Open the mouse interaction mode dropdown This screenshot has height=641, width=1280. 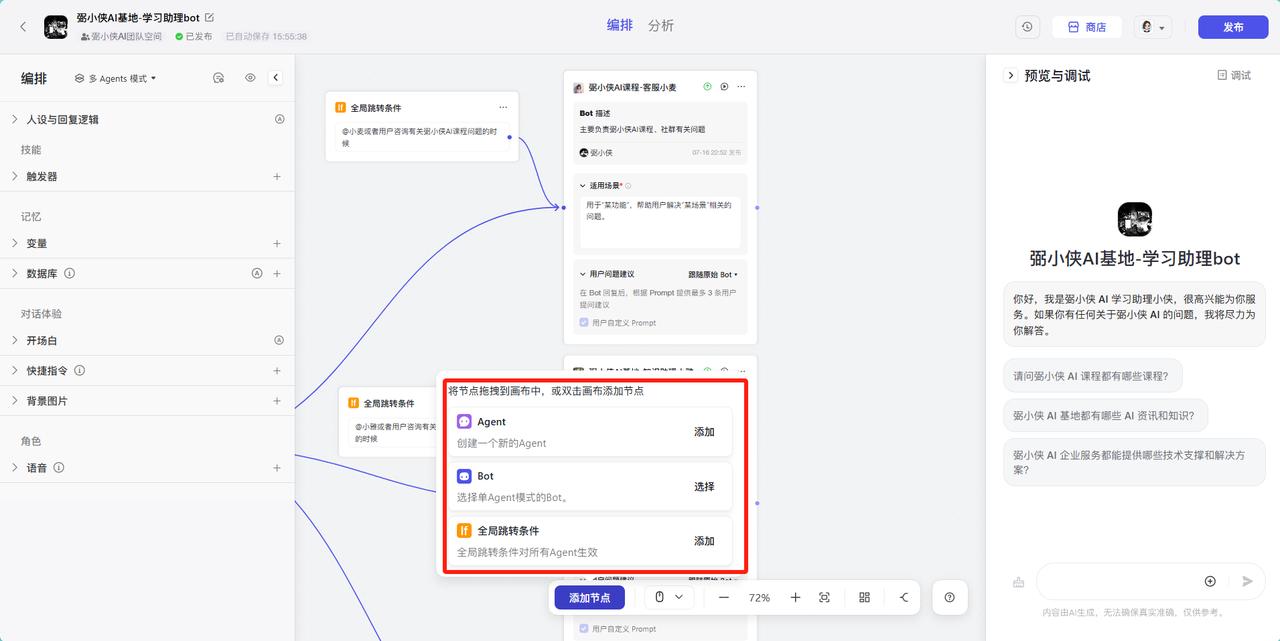(x=668, y=597)
